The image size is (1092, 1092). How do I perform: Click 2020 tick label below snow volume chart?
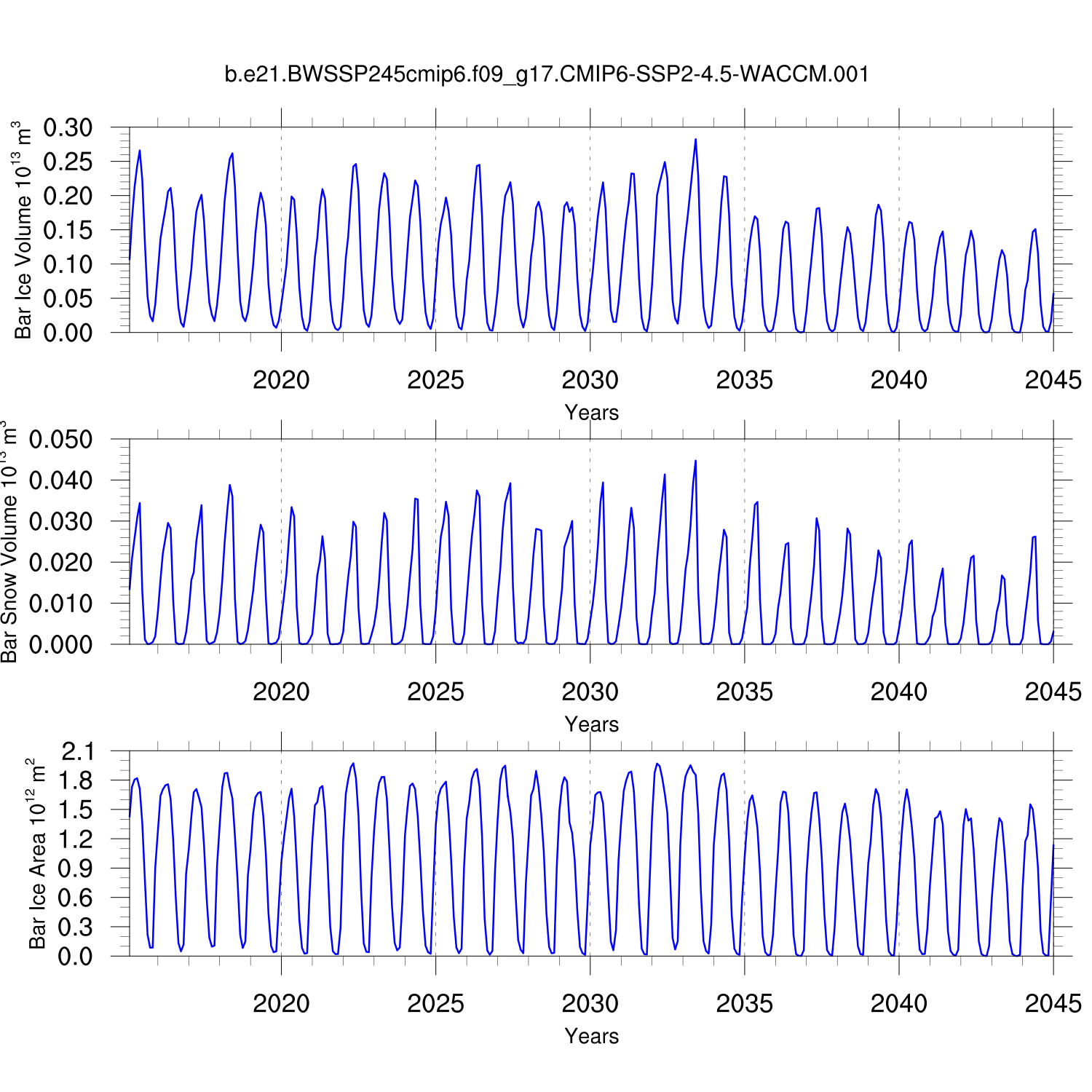(281, 692)
